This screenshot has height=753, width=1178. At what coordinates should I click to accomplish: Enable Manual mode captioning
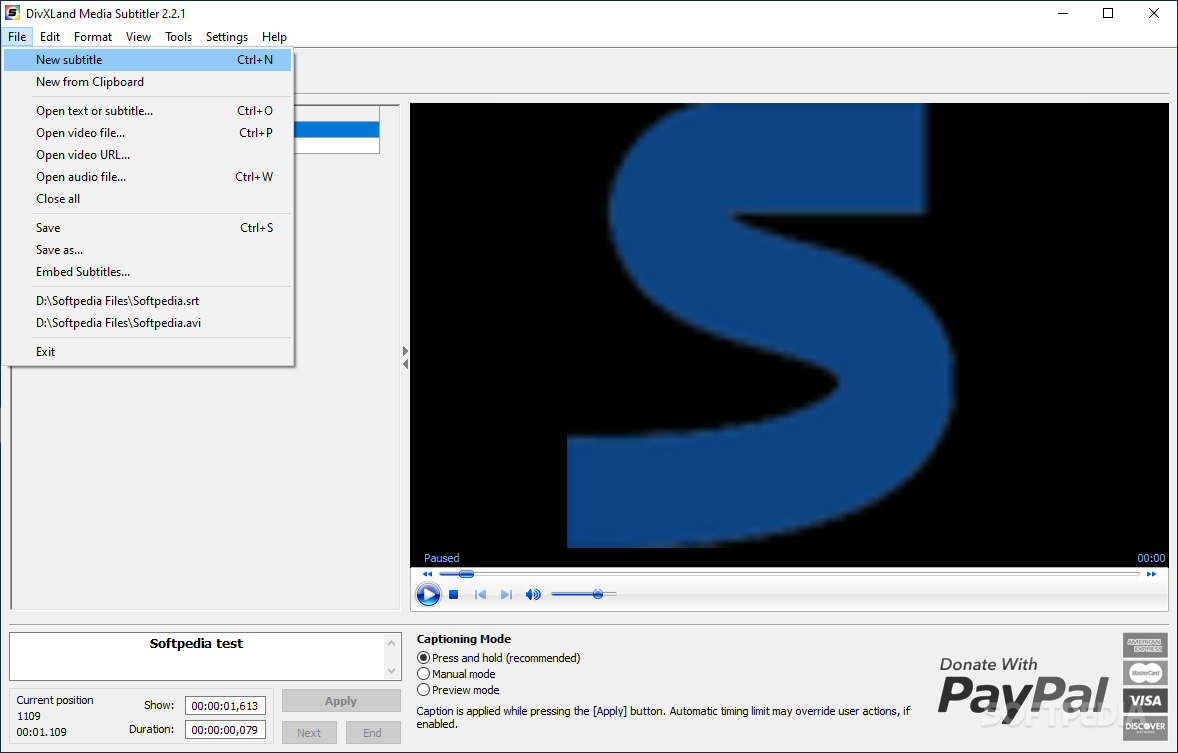pos(423,673)
